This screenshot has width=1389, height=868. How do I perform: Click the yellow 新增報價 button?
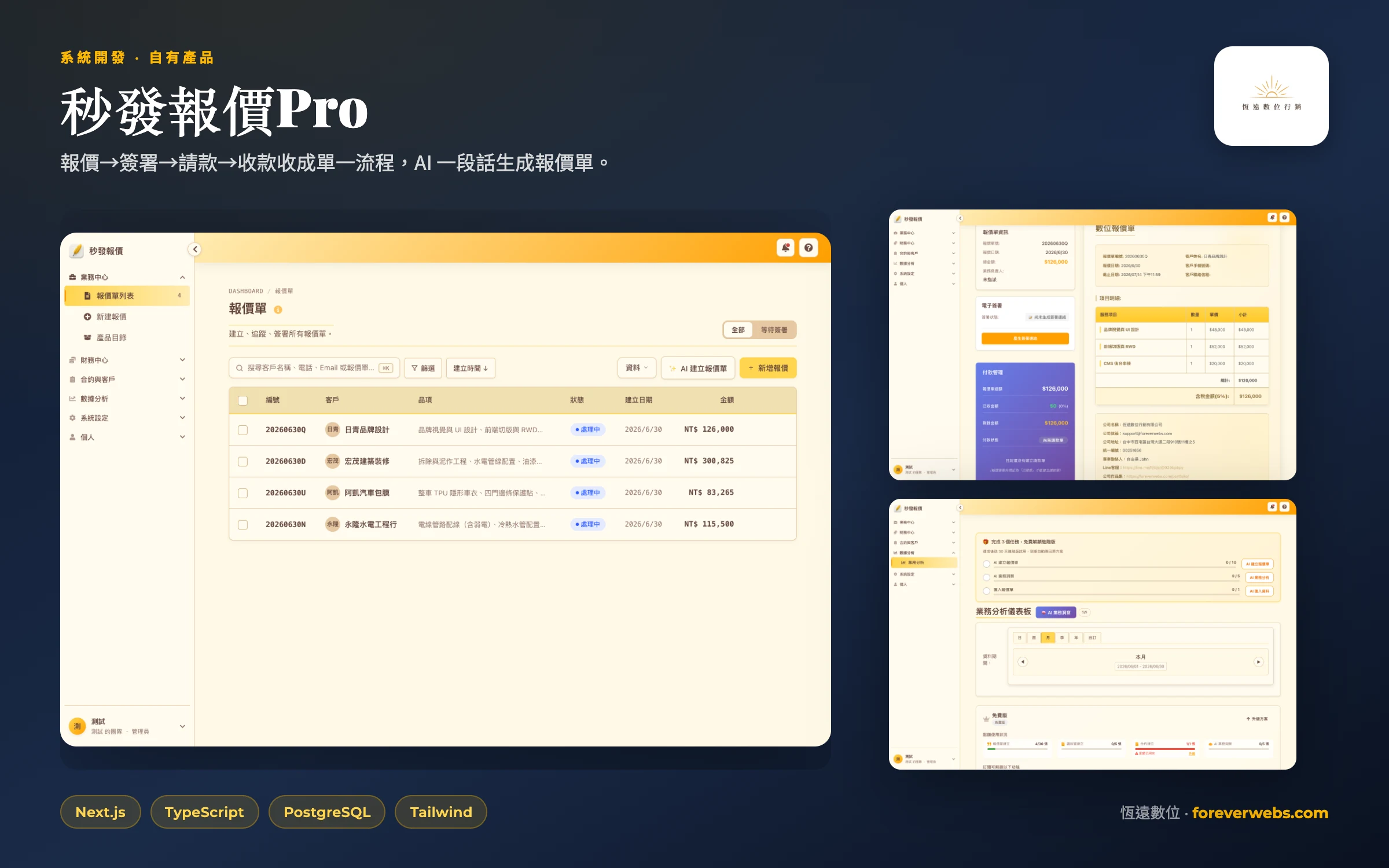click(x=768, y=368)
